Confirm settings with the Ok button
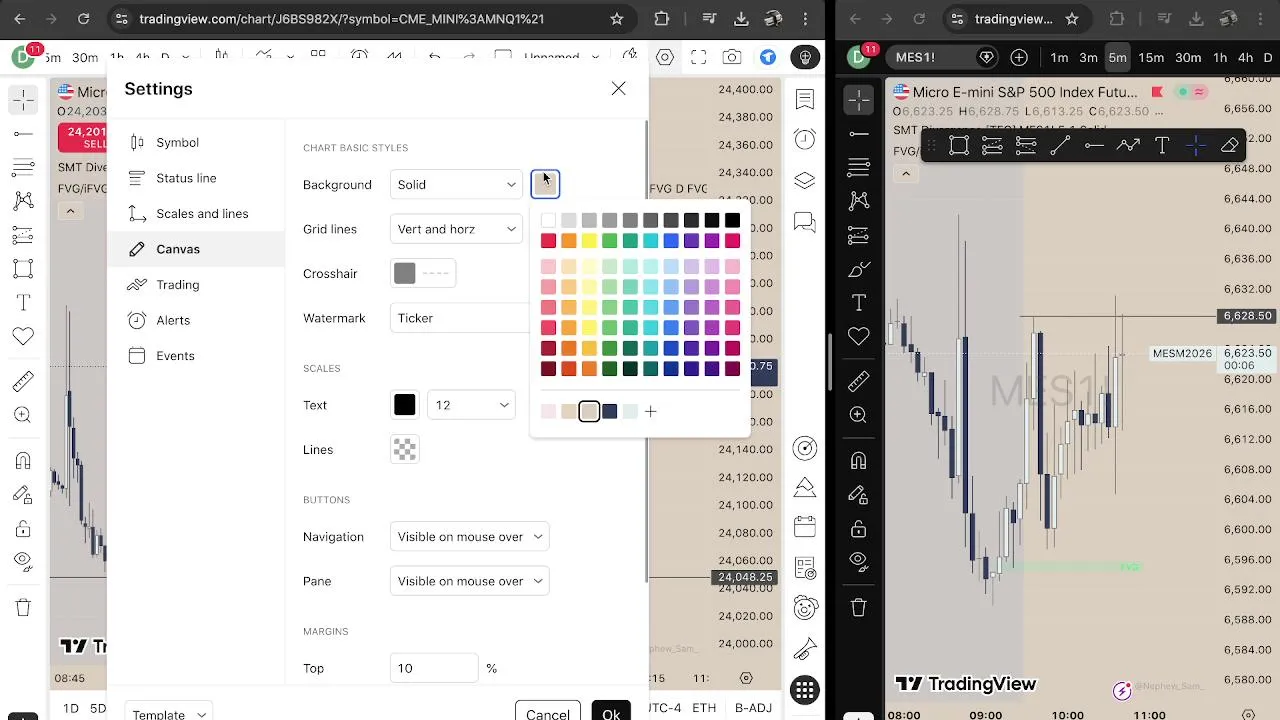Viewport: 1280px width, 720px height. pos(611,712)
